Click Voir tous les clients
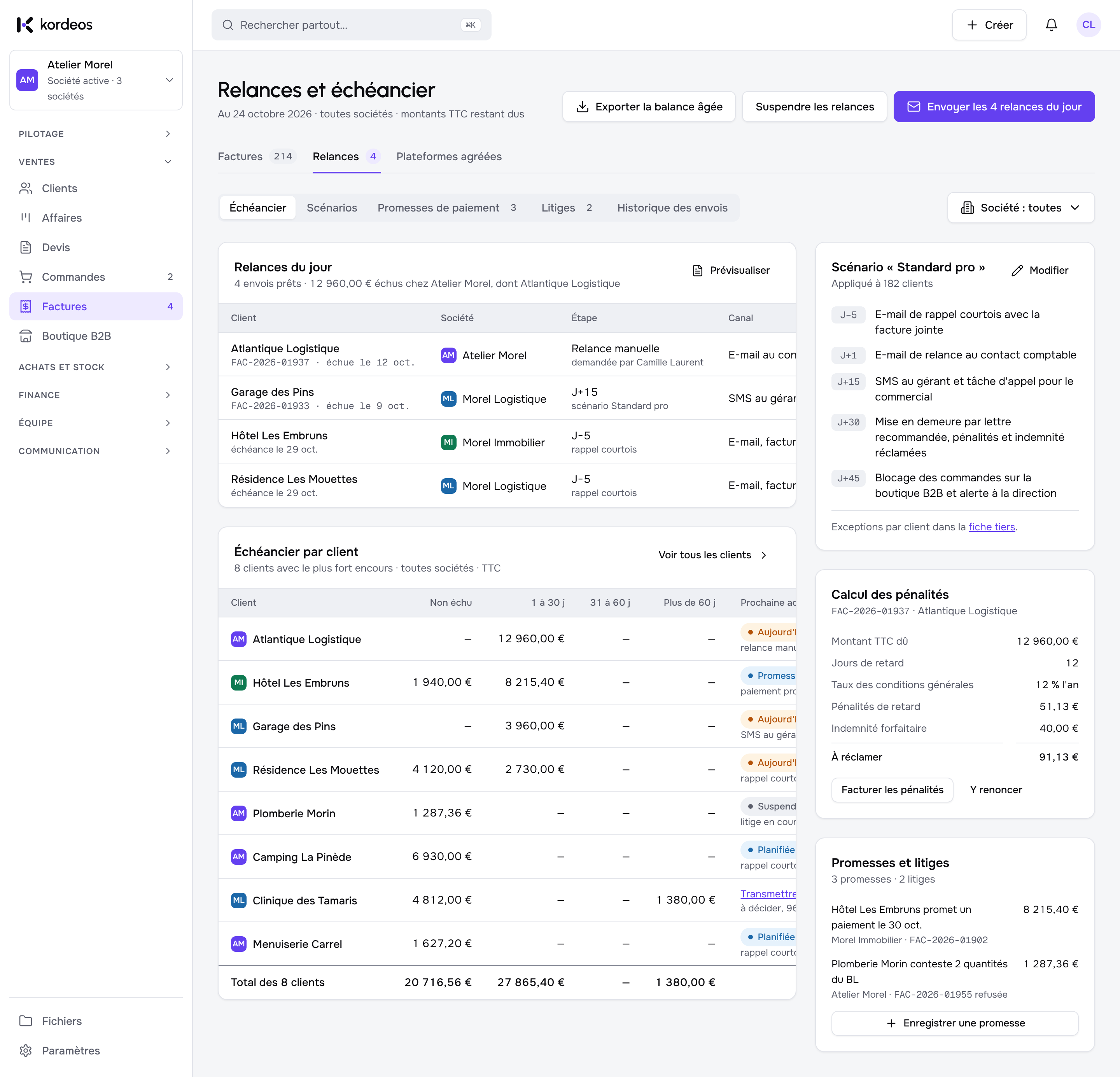Viewport: 1120px width, 1077px height. (x=712, y=555)
